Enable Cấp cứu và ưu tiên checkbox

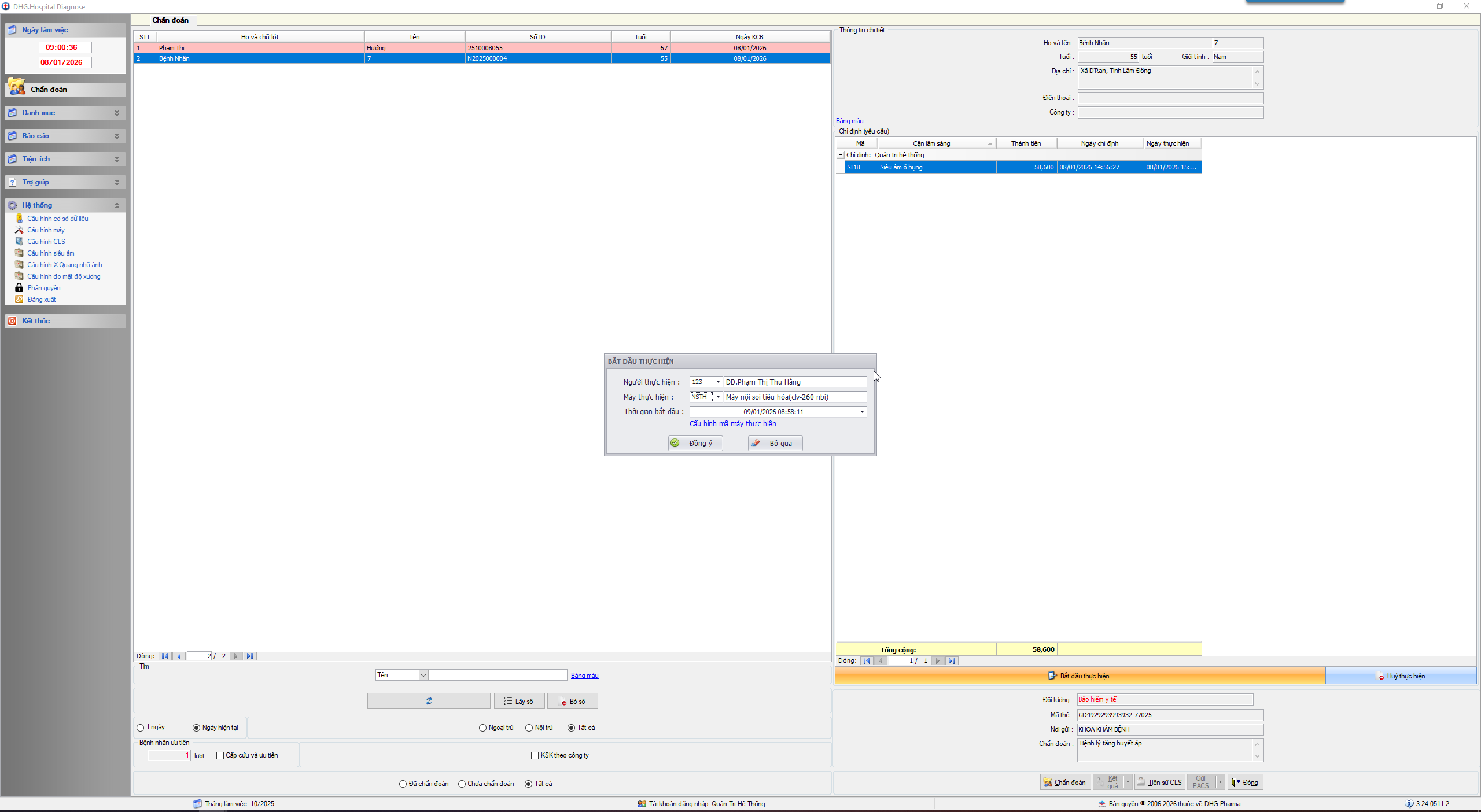tap(220, 755)
